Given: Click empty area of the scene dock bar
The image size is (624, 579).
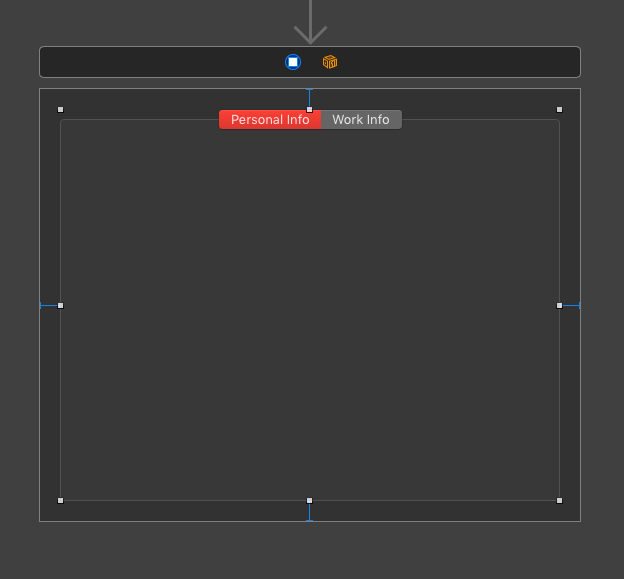Looking at the screenshot, I should pyautogui.click(x=159, y=62).
